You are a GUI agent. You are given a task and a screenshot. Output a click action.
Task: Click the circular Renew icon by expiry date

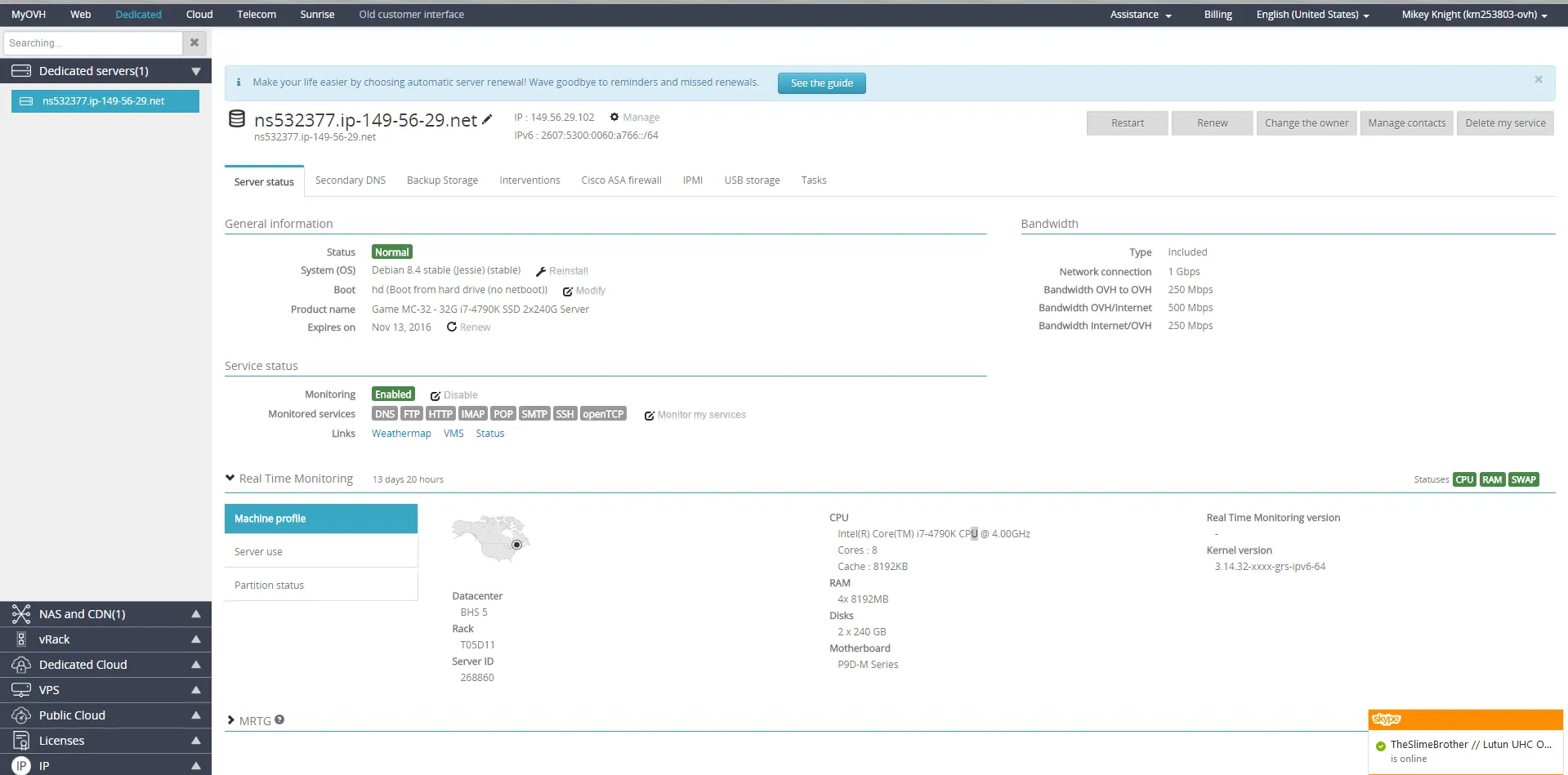452,327
